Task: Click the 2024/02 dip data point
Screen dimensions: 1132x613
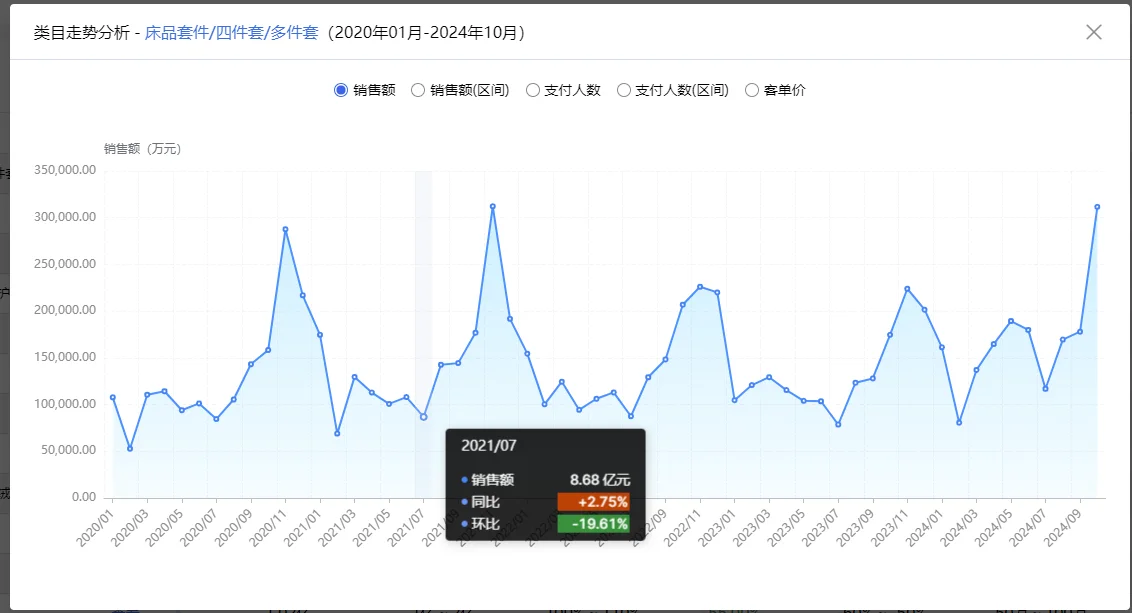Action: point(959,422)
